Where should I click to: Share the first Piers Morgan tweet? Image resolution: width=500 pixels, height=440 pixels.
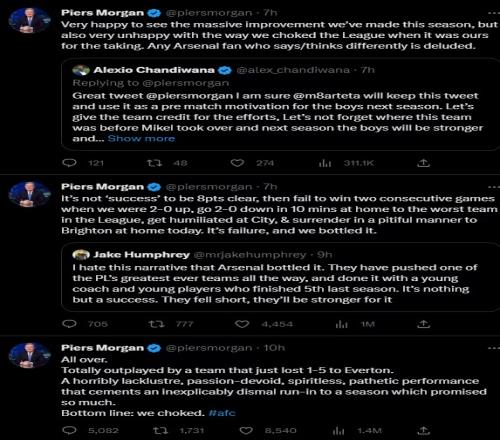[x=424, y=163]
